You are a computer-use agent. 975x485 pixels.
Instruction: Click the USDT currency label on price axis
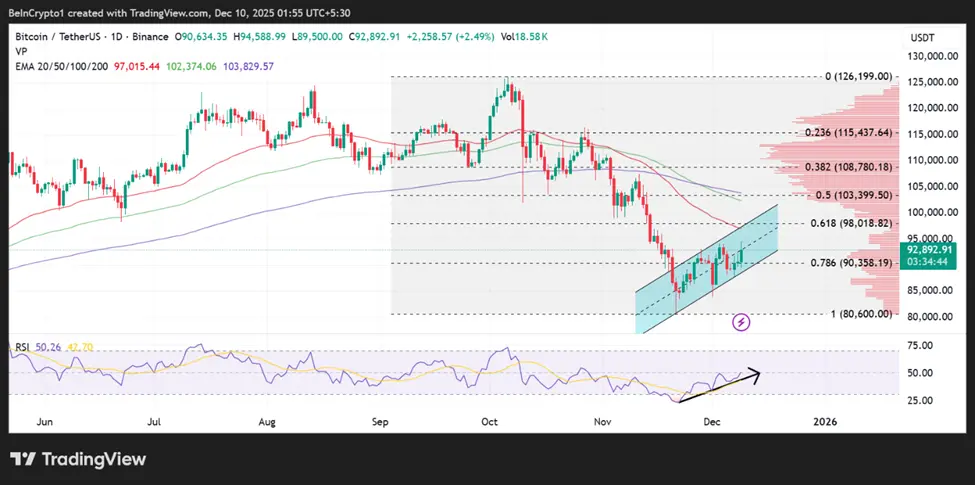pyautogui.click(x=921, y=37)
